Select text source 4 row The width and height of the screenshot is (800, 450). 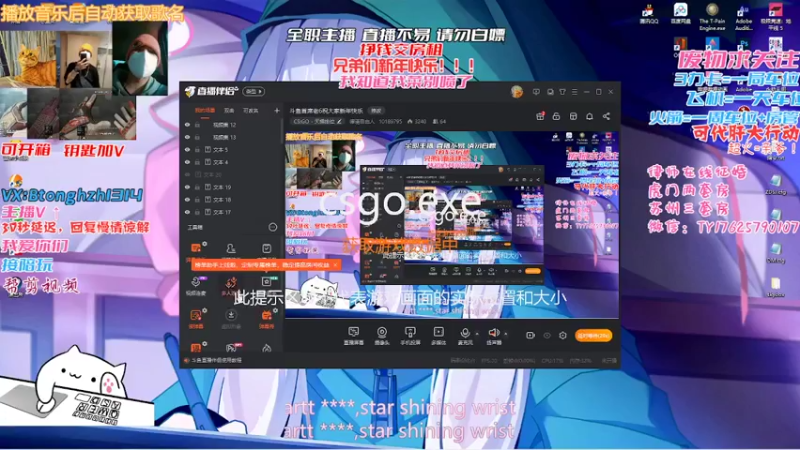click(x=231, y=162)
